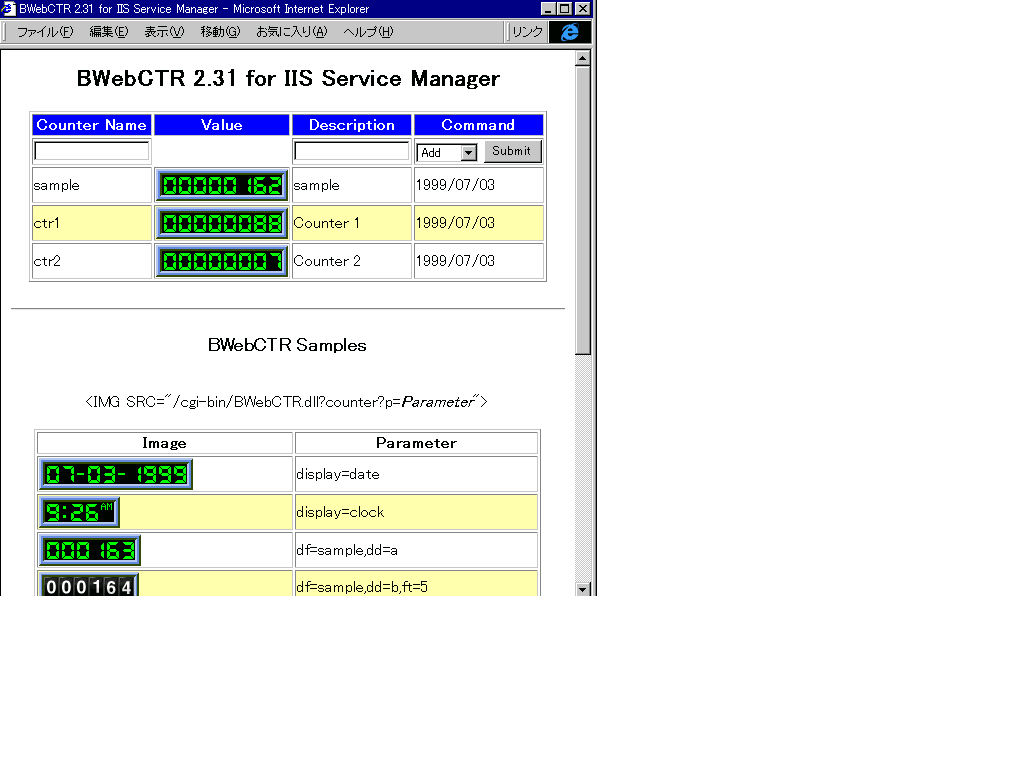Image resolution: width=1024 pixels, height=768 pixels.
Task: Click the Image column header
Action: (x=165, y=443)
